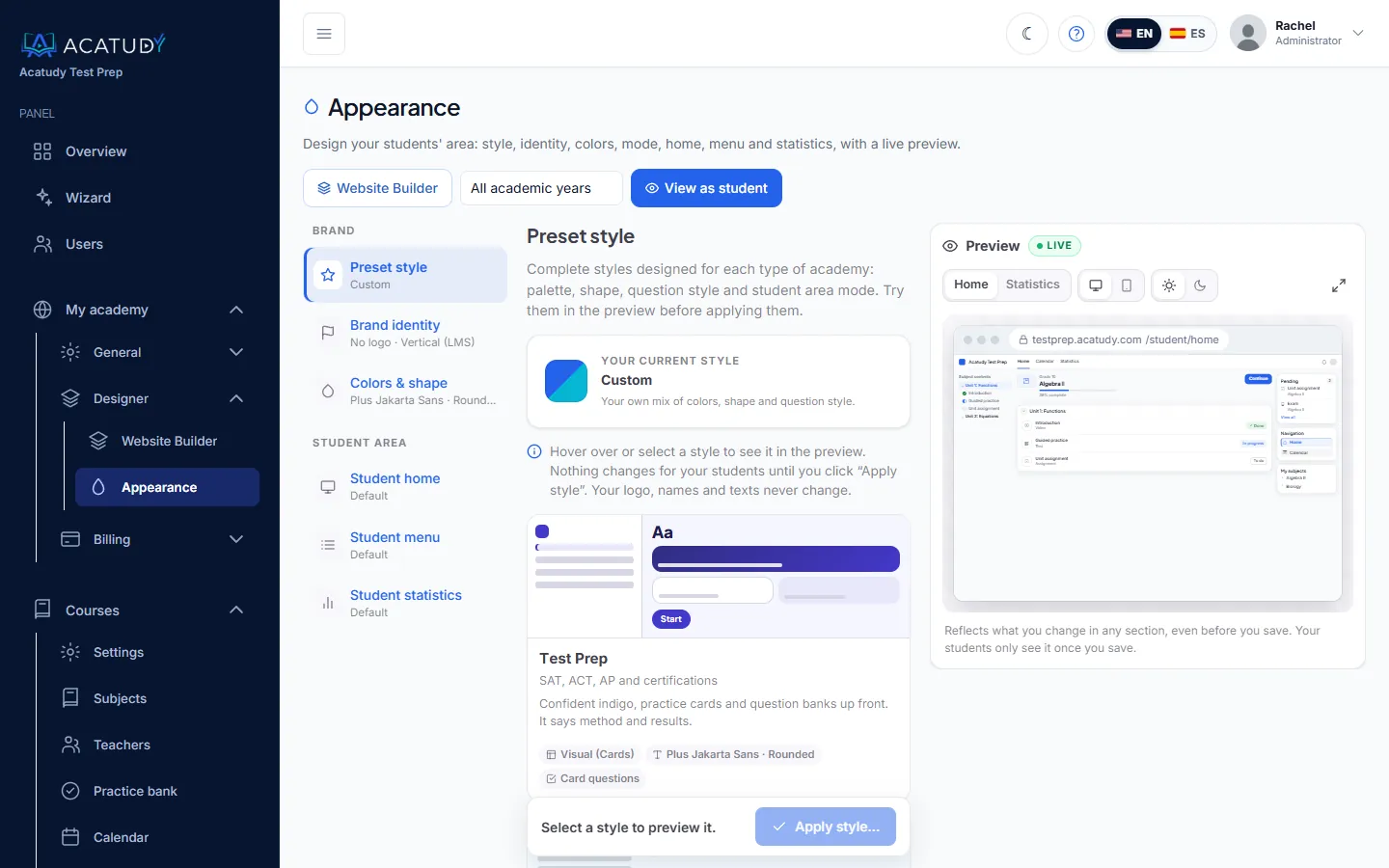Set preview to dark mode
Screen dimensions: 1389x868
click(x=1200, y=285)
